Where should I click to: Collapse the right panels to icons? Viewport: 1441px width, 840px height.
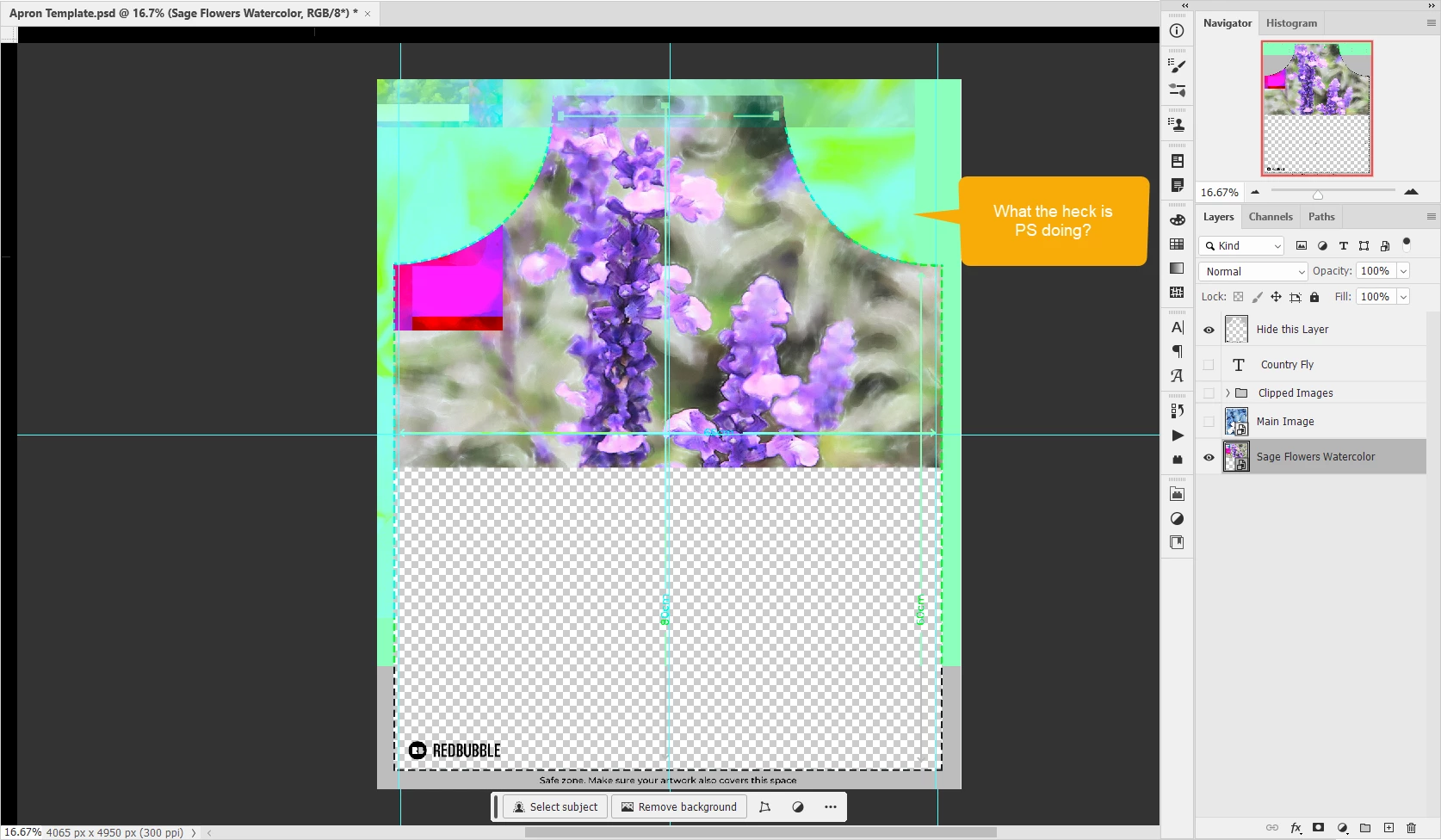[x=1432, y=5]
